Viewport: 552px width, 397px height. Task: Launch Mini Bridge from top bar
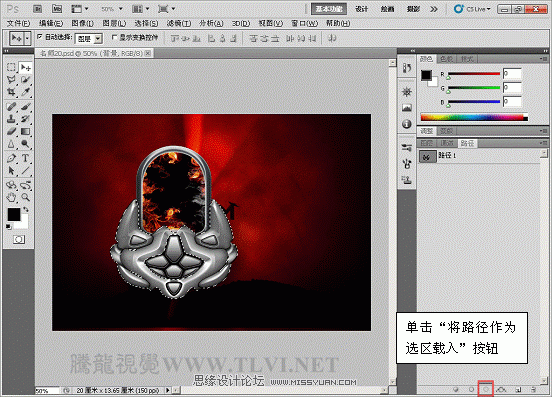(56, 9)
